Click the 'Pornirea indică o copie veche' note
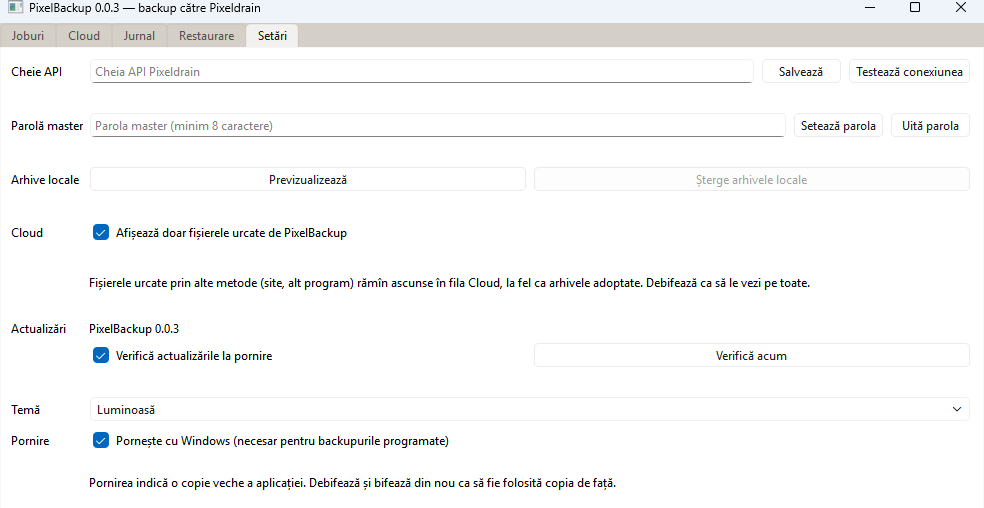Image resolution: width=984 pixels, height=508 pixels. pos(353,484)
